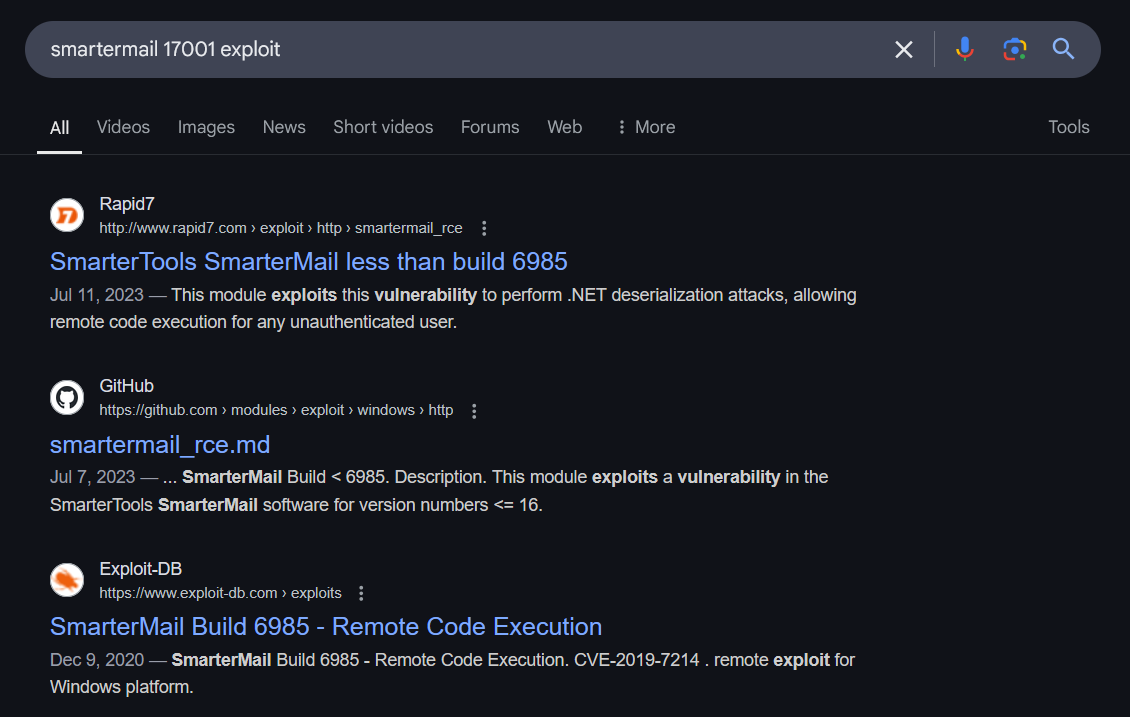Open the smartermail_rce.md GitHub result
The height and width of the screenshot is (717, 1130).
pyautogui.click(x=160, y=445)
